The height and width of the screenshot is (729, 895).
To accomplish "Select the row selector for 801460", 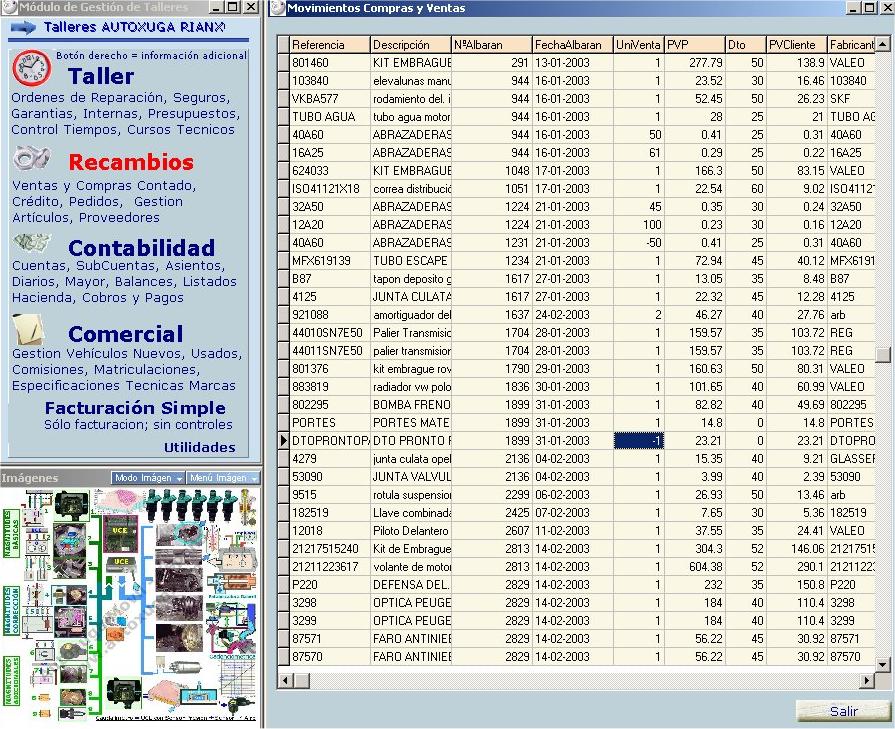I will coord(284,63).
